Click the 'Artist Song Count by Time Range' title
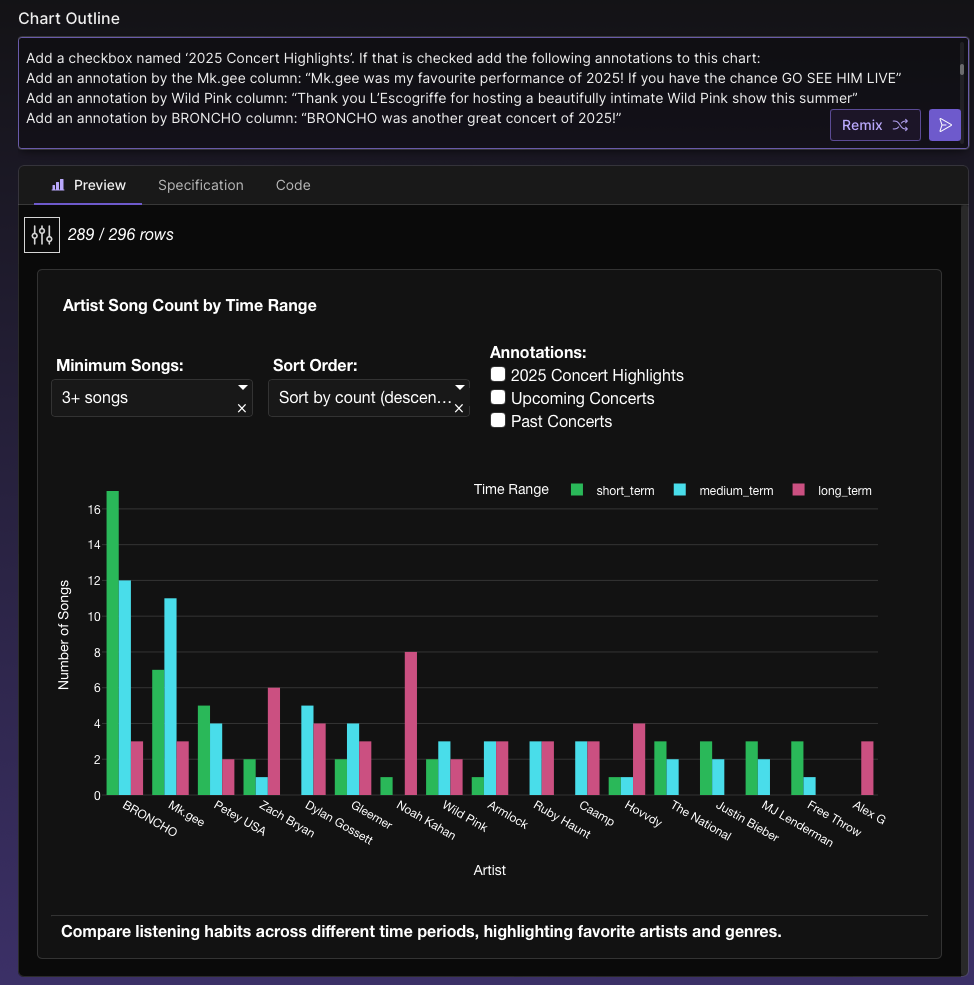 click(x=190, y=306)
